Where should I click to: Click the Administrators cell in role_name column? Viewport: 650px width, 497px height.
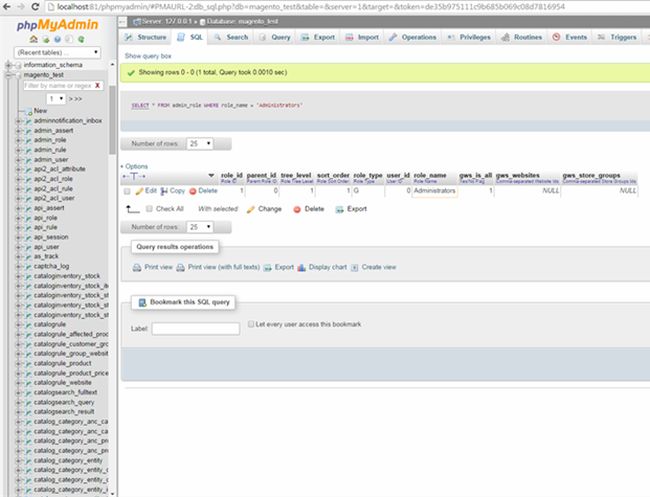coord(434,191)
